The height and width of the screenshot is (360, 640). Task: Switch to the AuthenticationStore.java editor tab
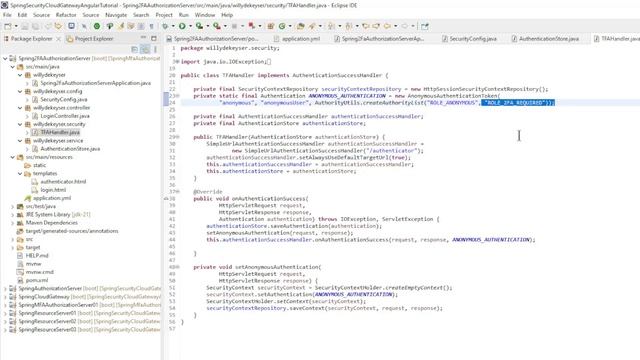545,39
